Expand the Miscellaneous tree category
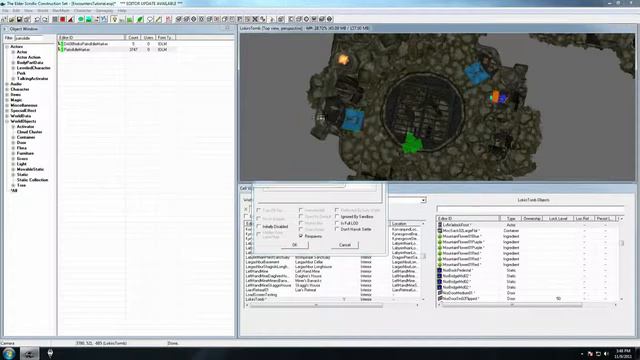640x360 pixels. pyautogui.click(x=7, y=105)
